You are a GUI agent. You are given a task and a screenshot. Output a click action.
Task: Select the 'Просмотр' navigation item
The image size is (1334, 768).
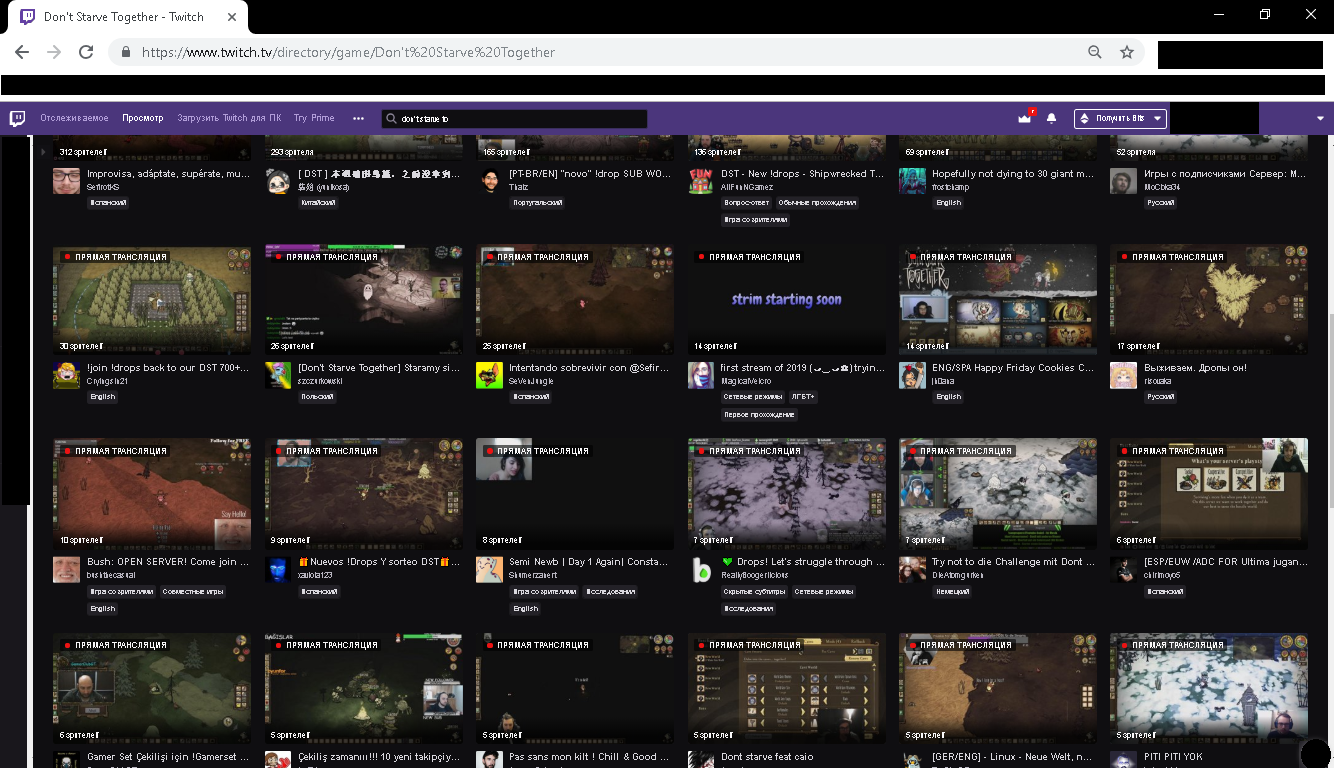pos(143,118)
